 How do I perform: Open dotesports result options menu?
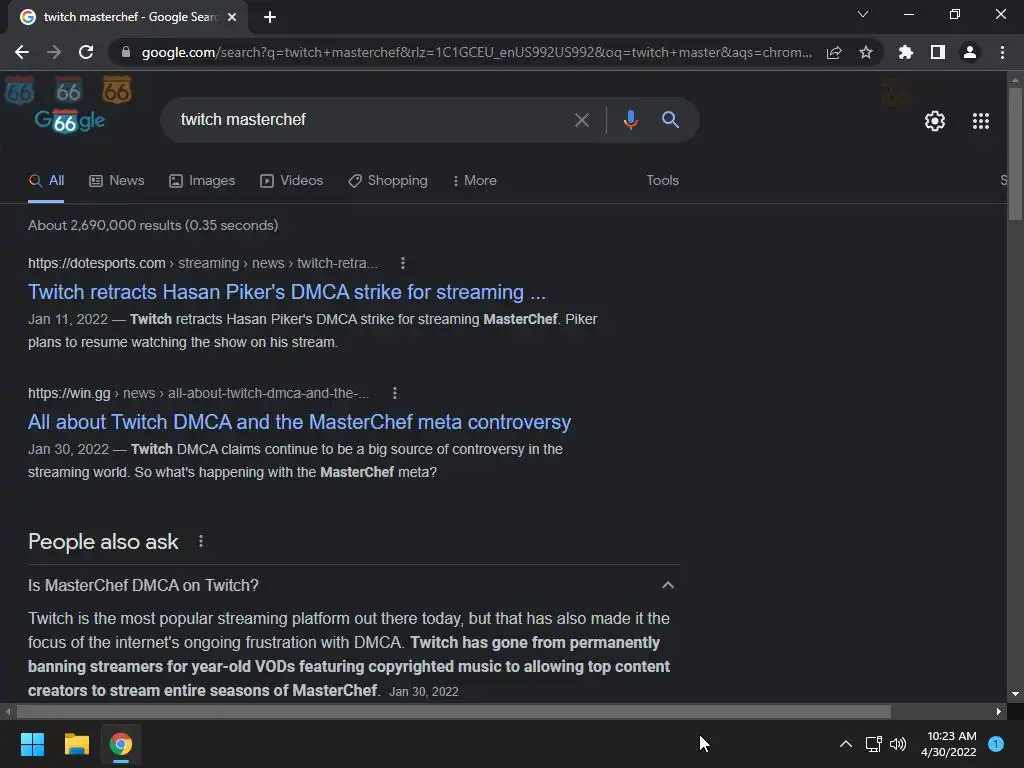[403, 263]
